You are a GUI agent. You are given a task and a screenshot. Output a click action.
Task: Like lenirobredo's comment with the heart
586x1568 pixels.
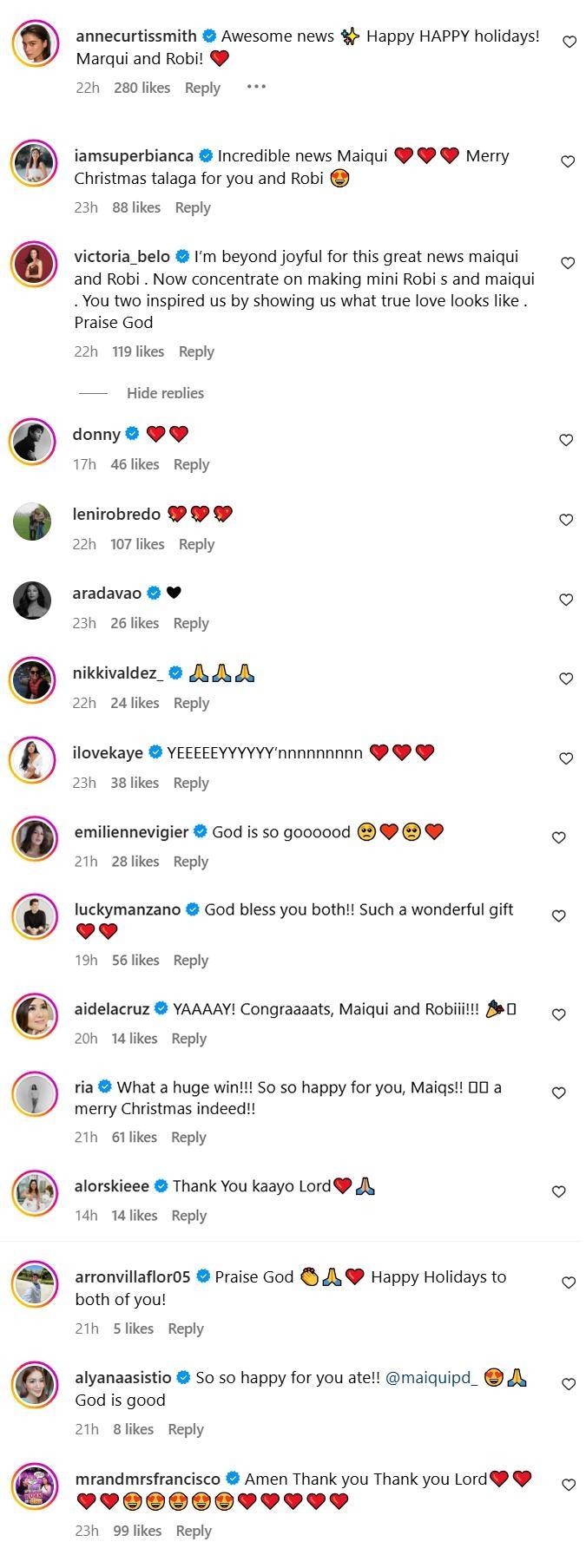point(566,520)
